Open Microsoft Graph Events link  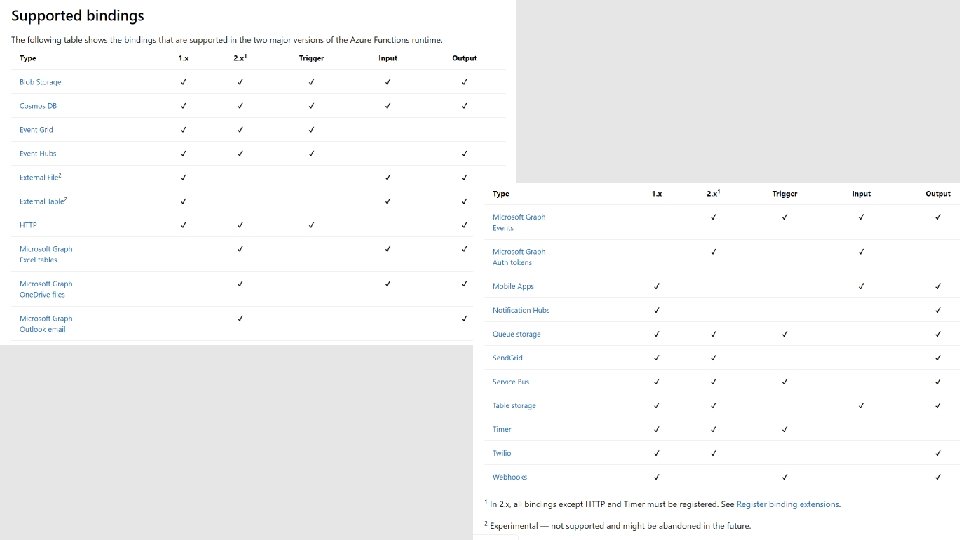[x=519, y=222]
